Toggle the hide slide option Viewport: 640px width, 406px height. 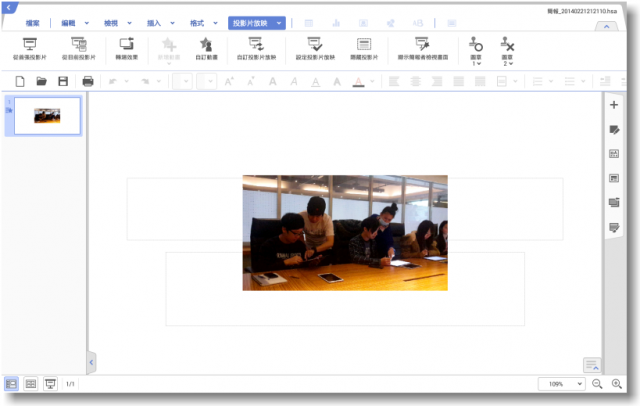(364, 49)
